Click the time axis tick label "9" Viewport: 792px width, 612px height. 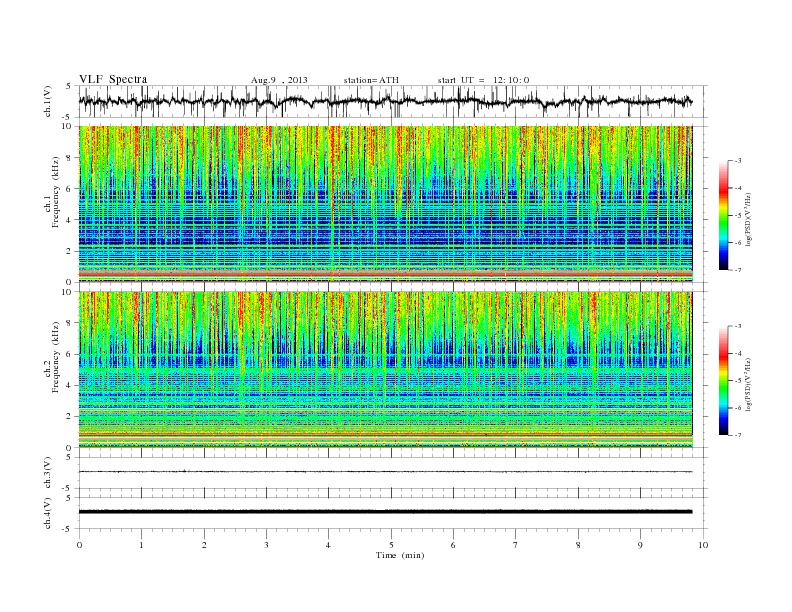pyautogui.click(x=640, y=545)
